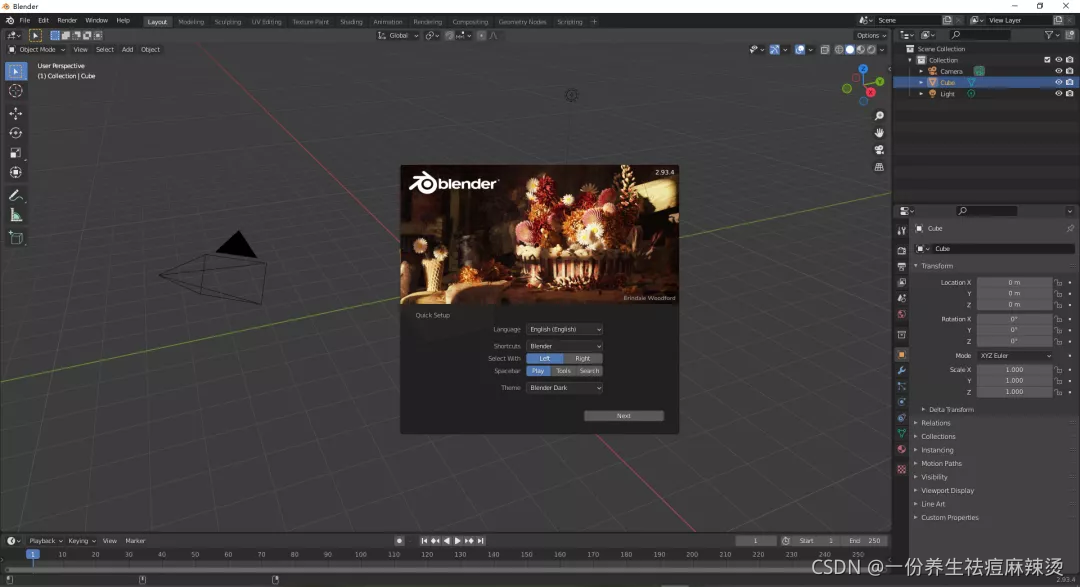Open the Render menu
The width and height of the screenshot is (1080, 587).
[x=67, y=21]
